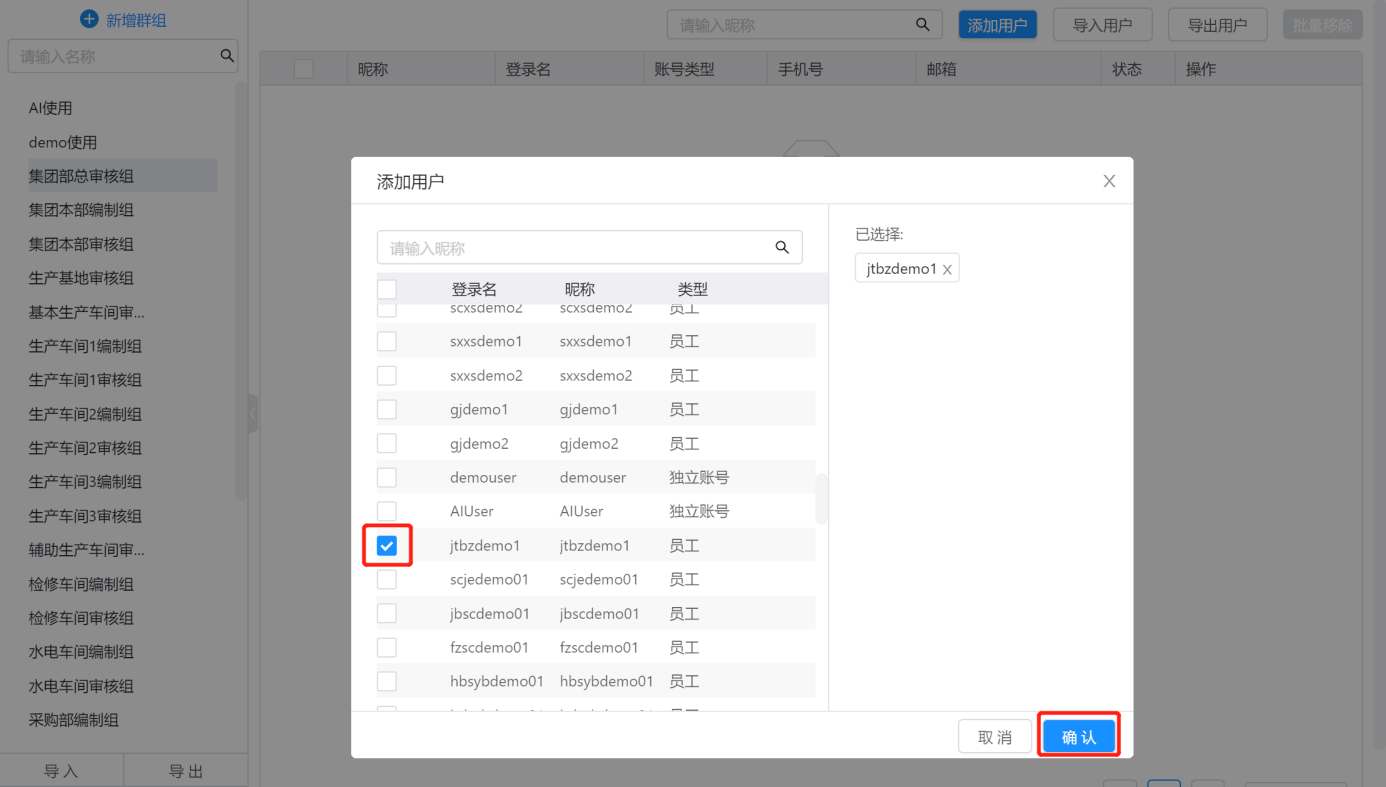
Task: Tick the AIUser row checkbox
Action: (x=387, y=511)
